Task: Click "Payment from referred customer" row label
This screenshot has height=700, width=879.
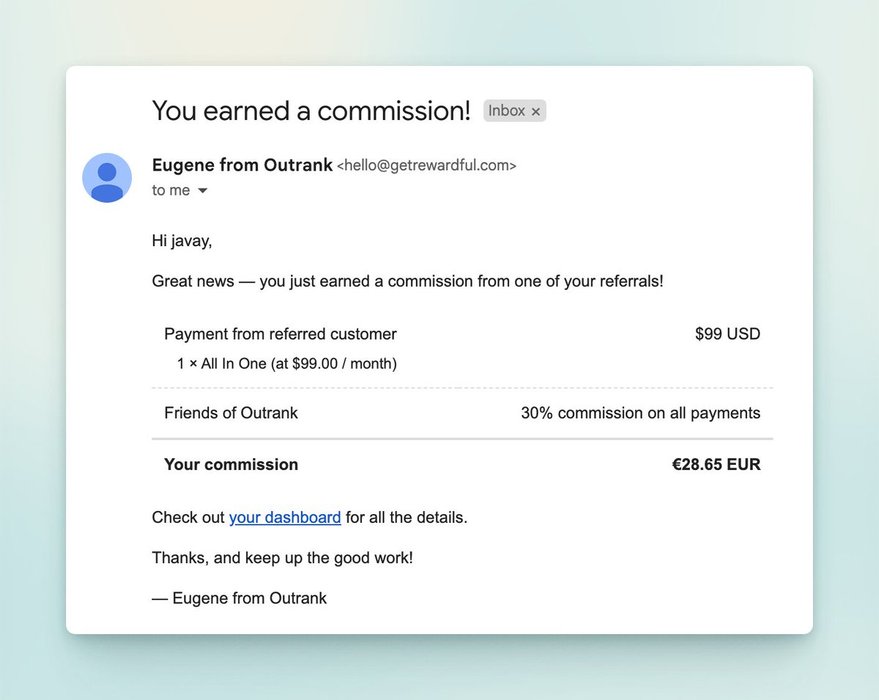Action: tap(280, 334)
